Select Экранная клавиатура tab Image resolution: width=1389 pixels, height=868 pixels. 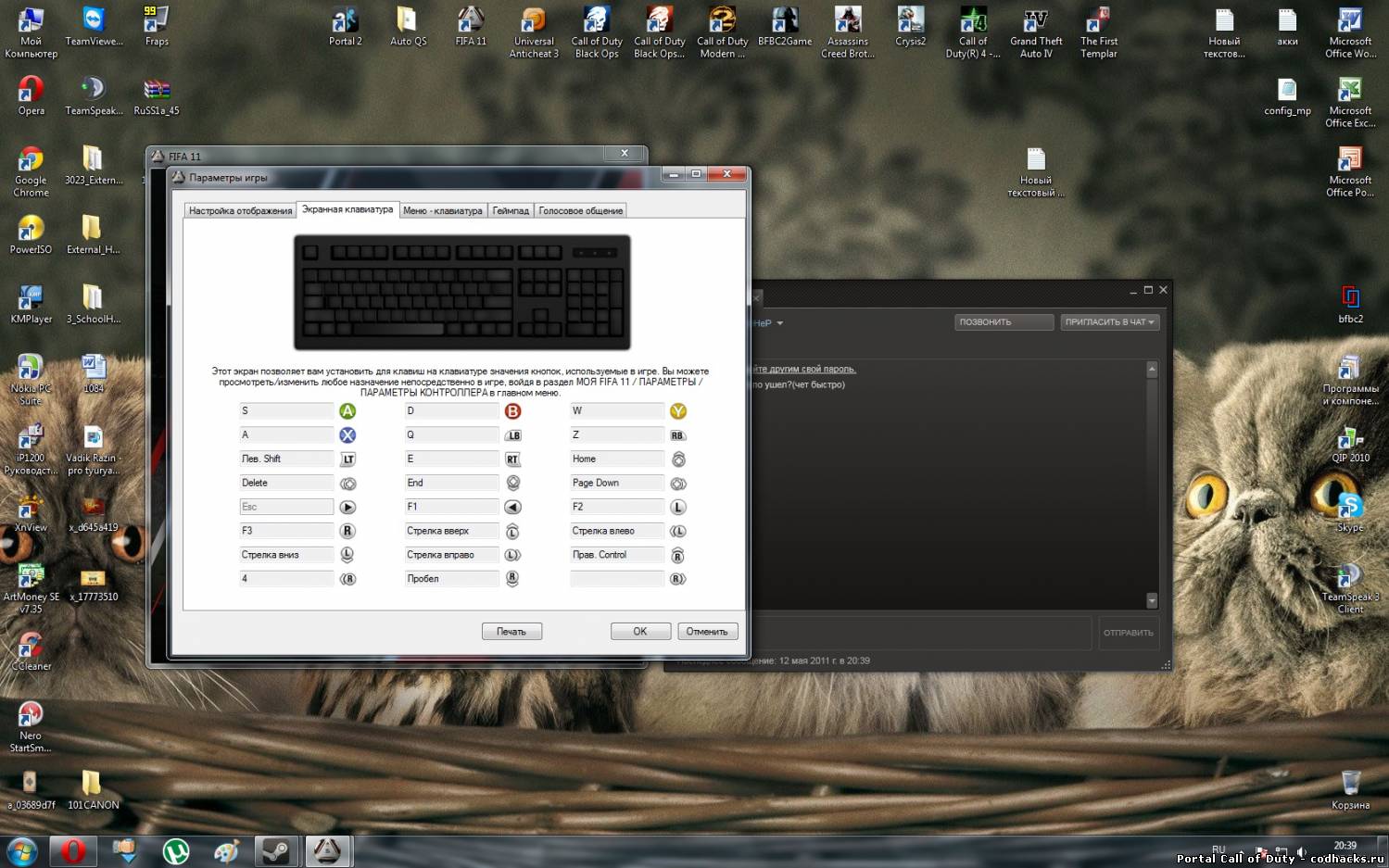(x=347, y=209)
